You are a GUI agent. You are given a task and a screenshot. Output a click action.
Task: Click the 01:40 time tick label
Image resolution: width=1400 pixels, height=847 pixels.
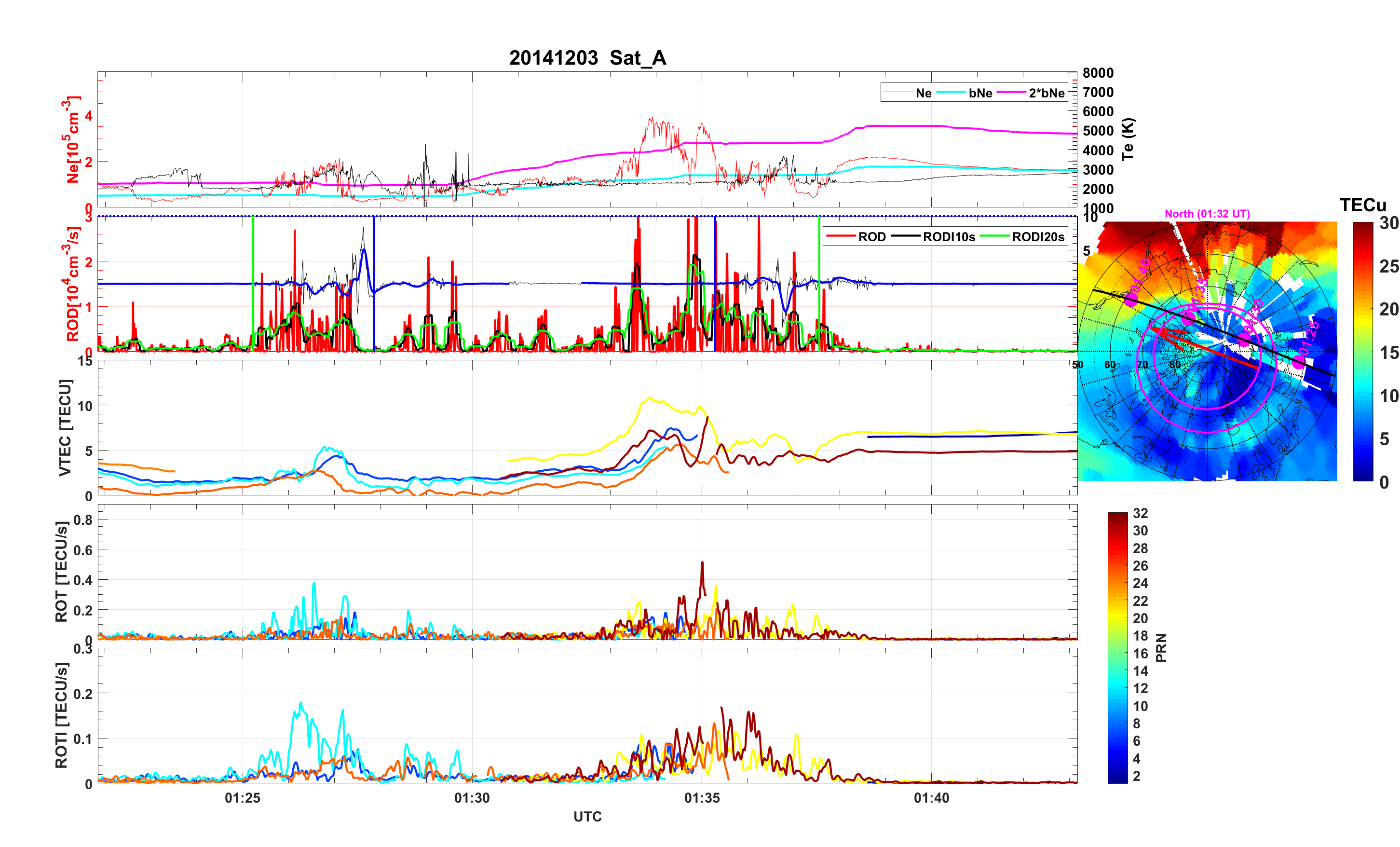(931, 798)
